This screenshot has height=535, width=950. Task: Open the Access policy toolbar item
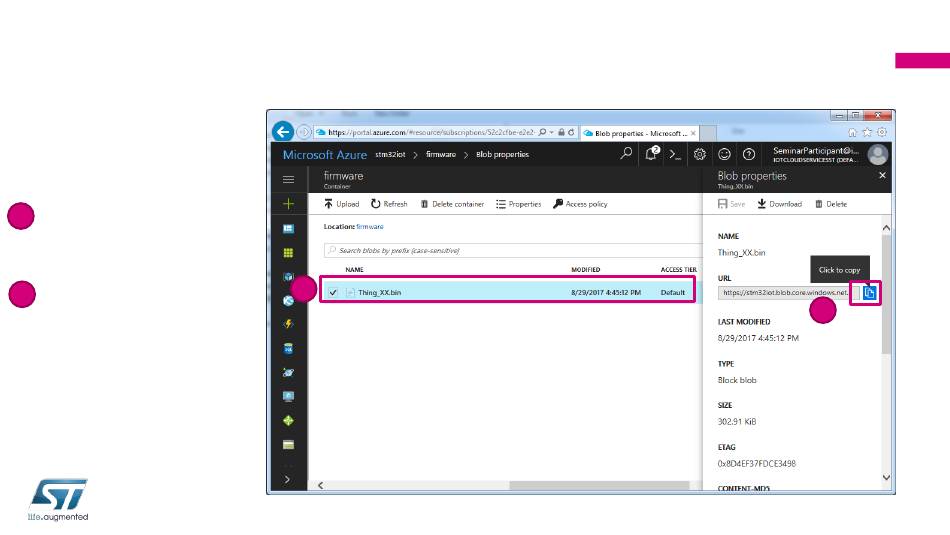pyautogui.click(x=580, y=204)
